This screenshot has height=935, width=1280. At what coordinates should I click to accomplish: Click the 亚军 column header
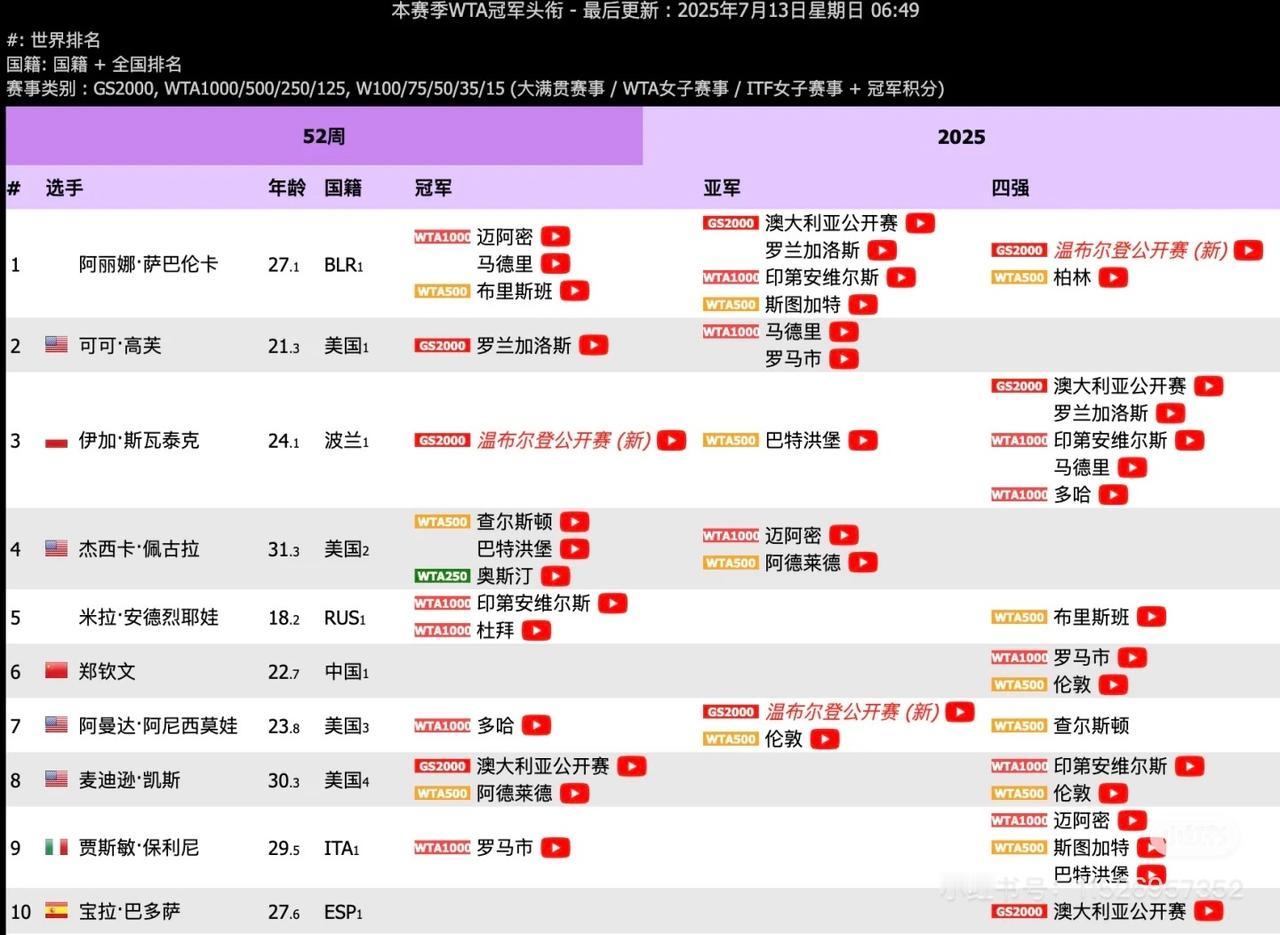(722, 187)
